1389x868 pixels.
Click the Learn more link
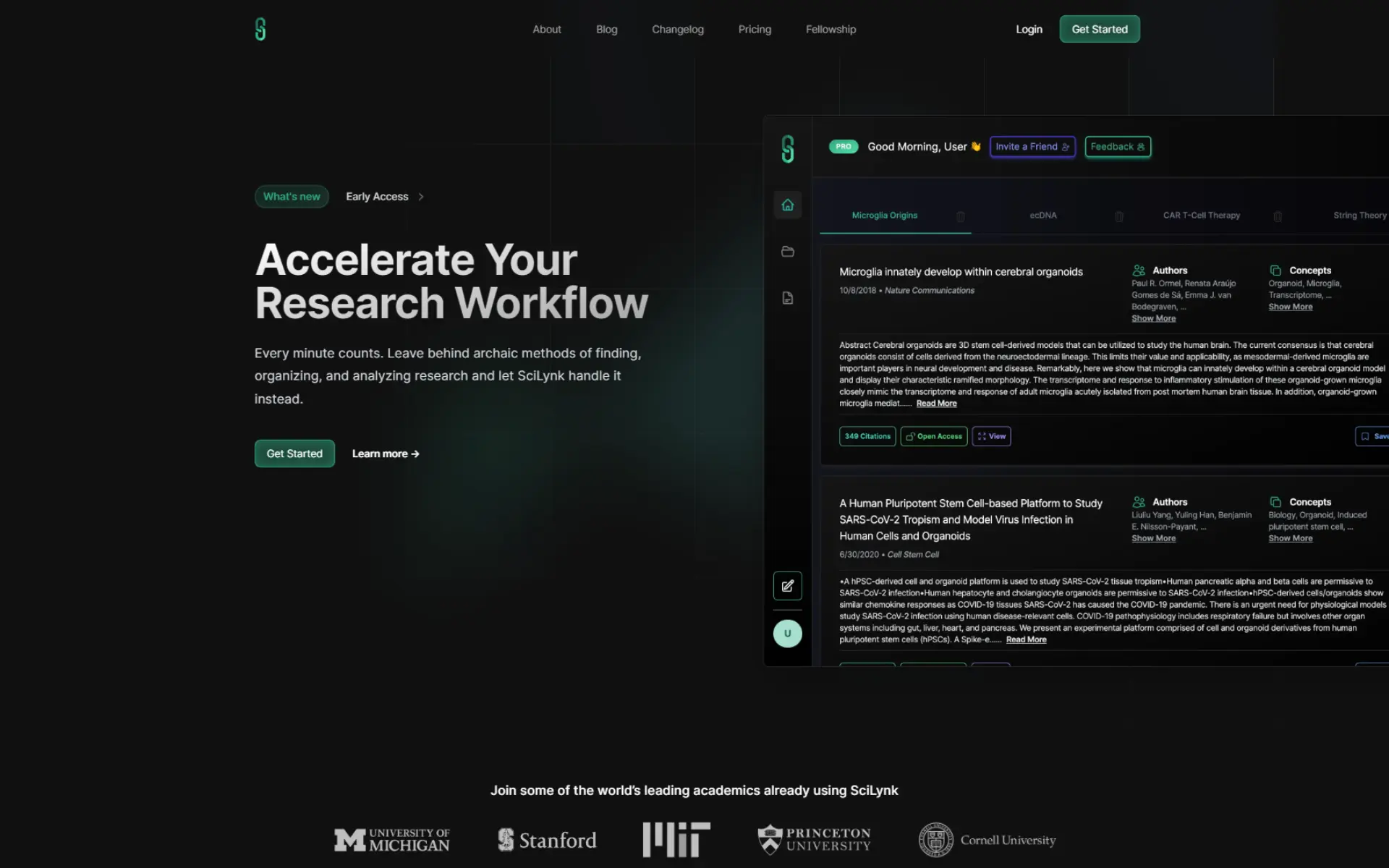coord(385,454)
